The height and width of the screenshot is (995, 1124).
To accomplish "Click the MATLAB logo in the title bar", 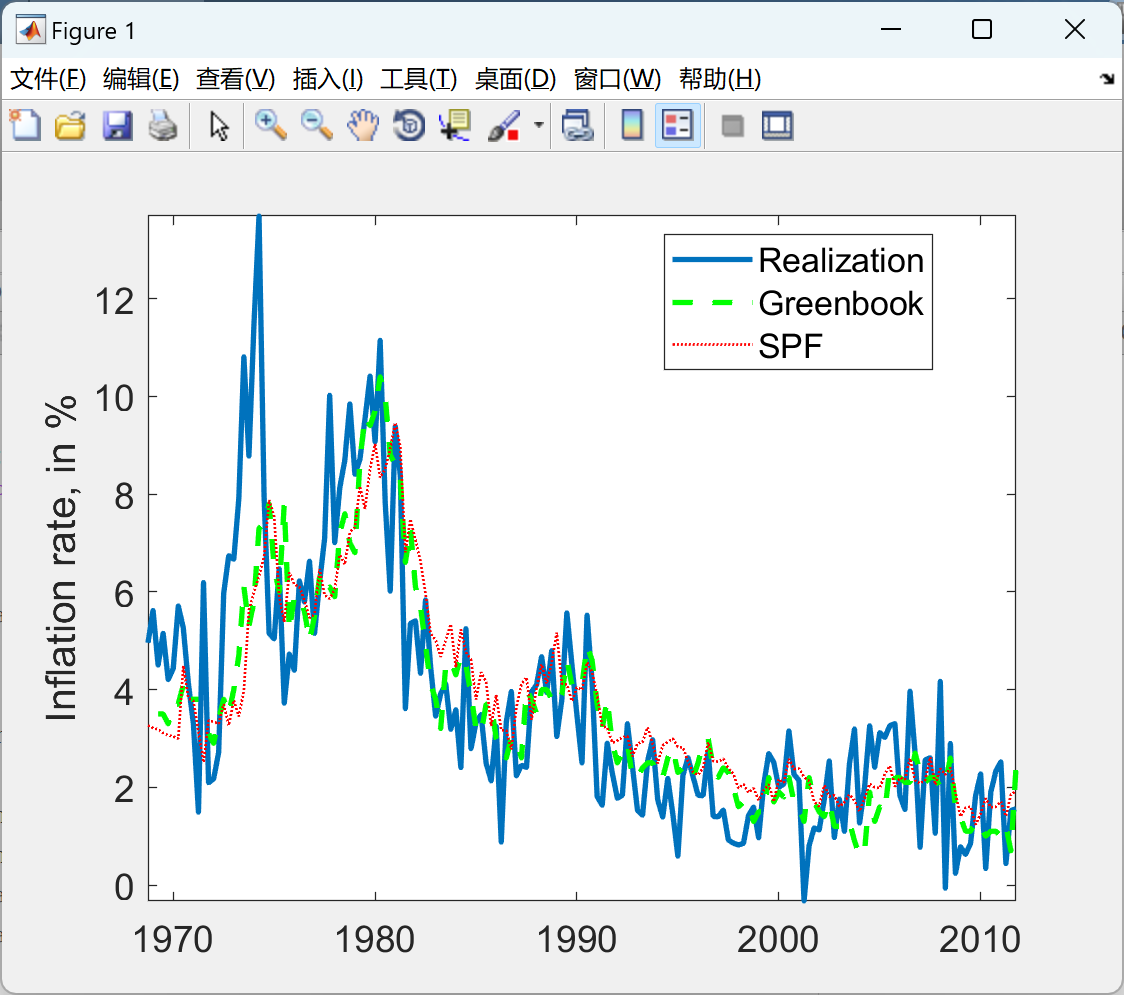I will point(30,30).
